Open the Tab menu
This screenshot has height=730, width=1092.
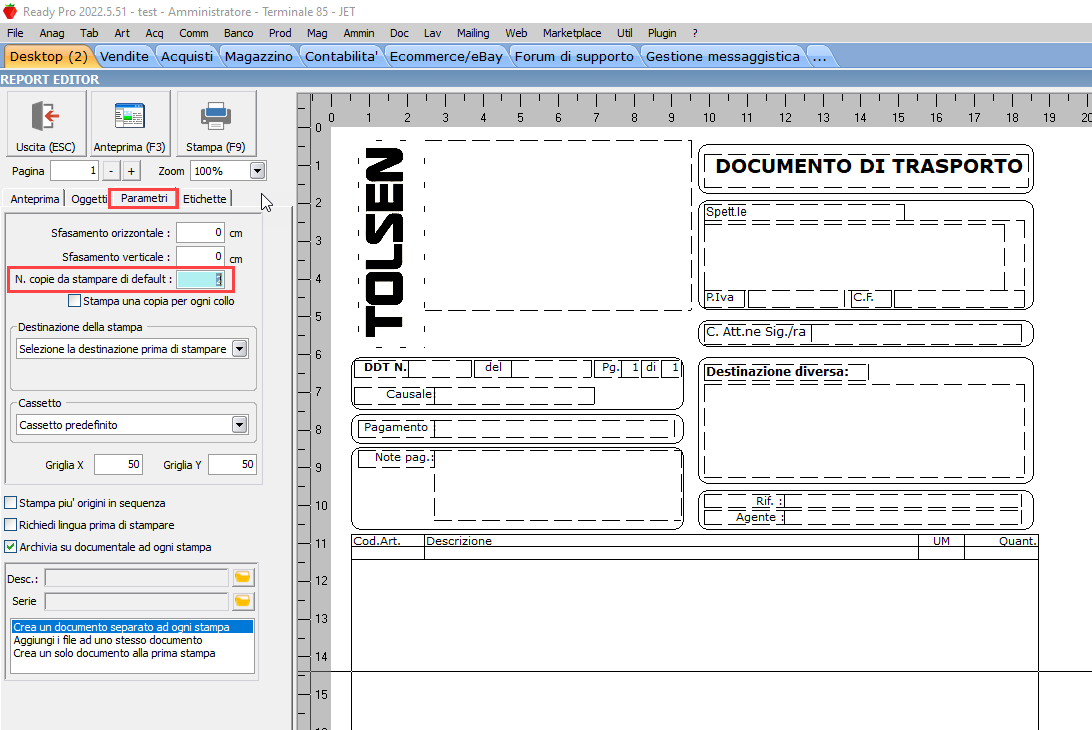[x=89, y=33]
